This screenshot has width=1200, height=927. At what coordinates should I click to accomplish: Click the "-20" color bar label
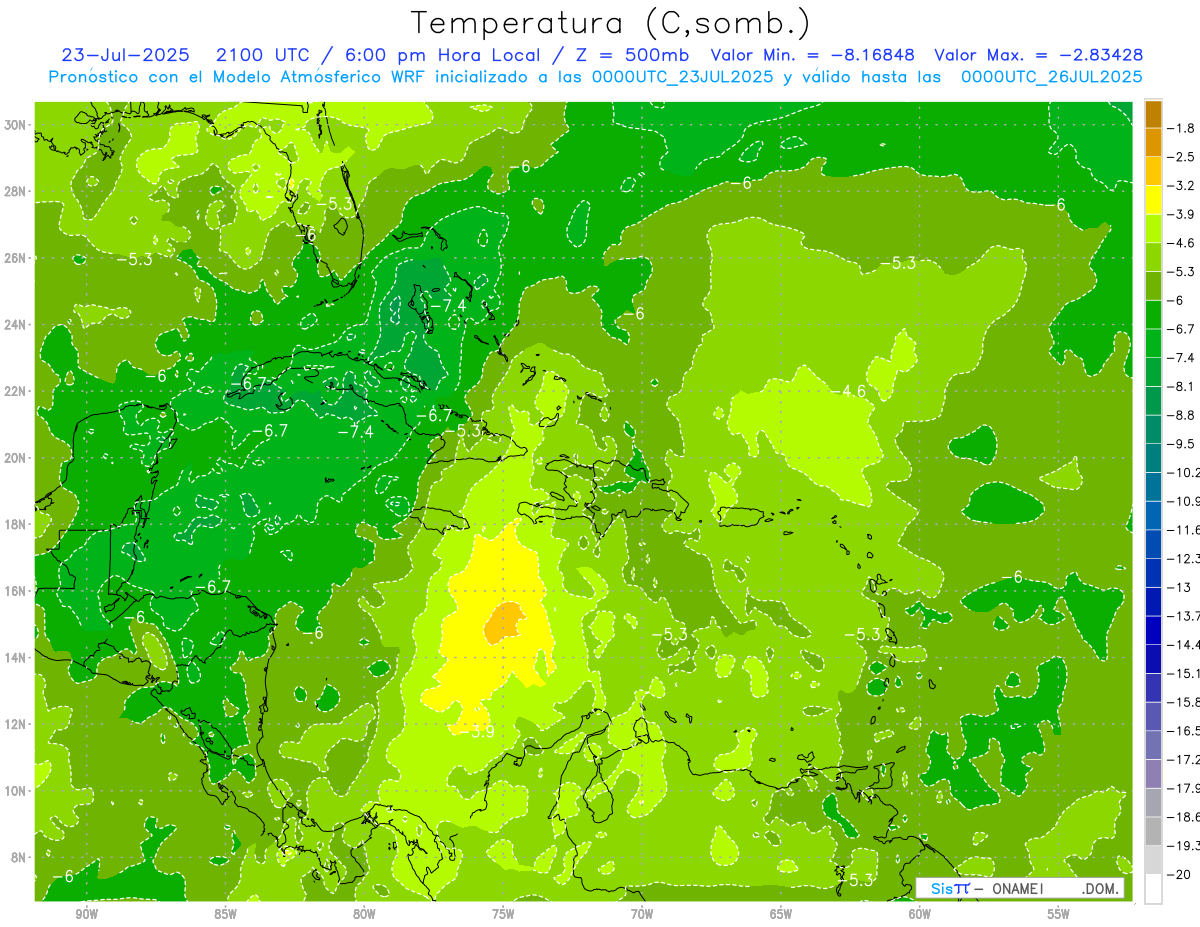[x=1180, y=874]
